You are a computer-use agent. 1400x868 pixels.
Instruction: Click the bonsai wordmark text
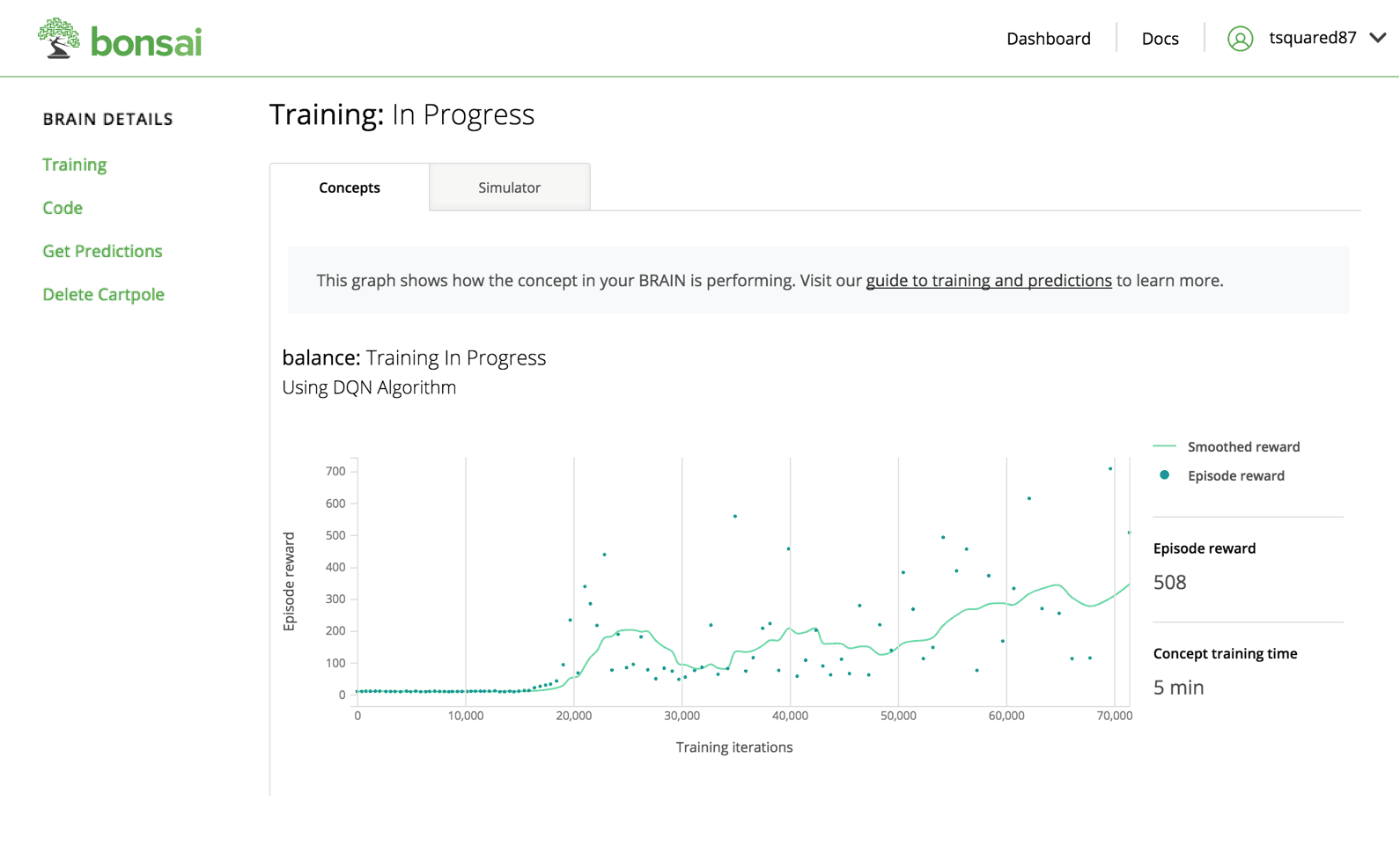coord(146,41)
